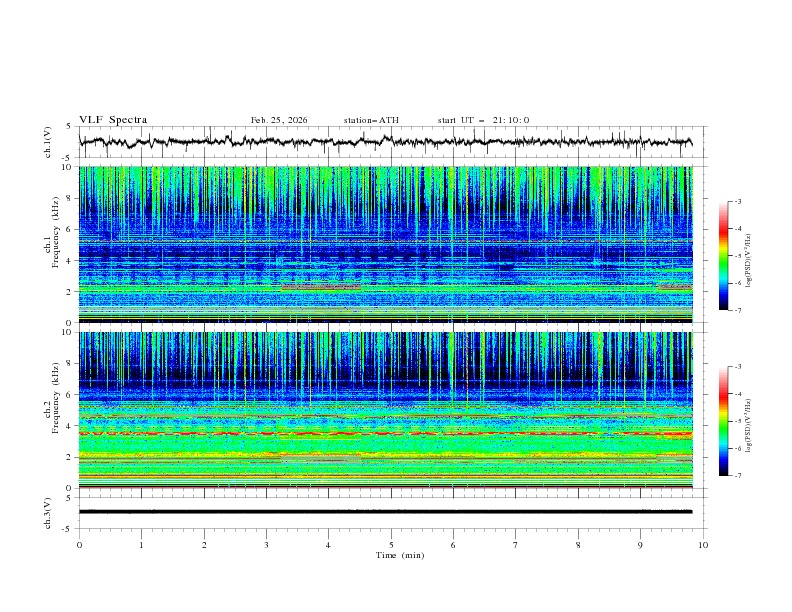Click the "VLF Spectra" plot title

tap(113, 120)
